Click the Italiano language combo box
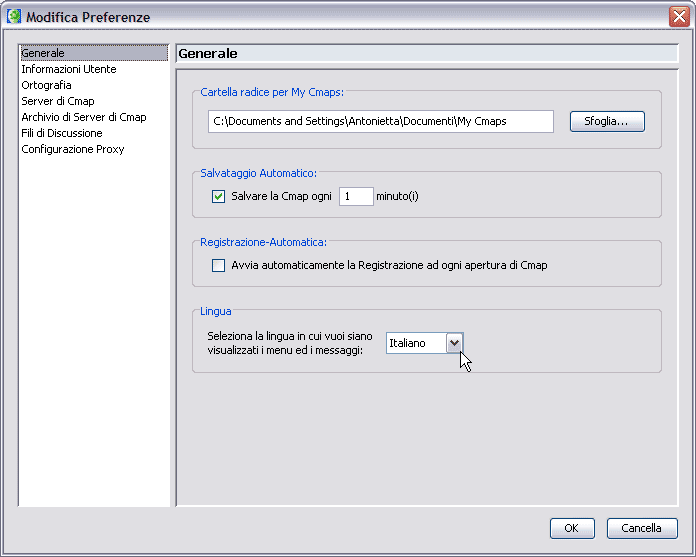 pos(425,343)
